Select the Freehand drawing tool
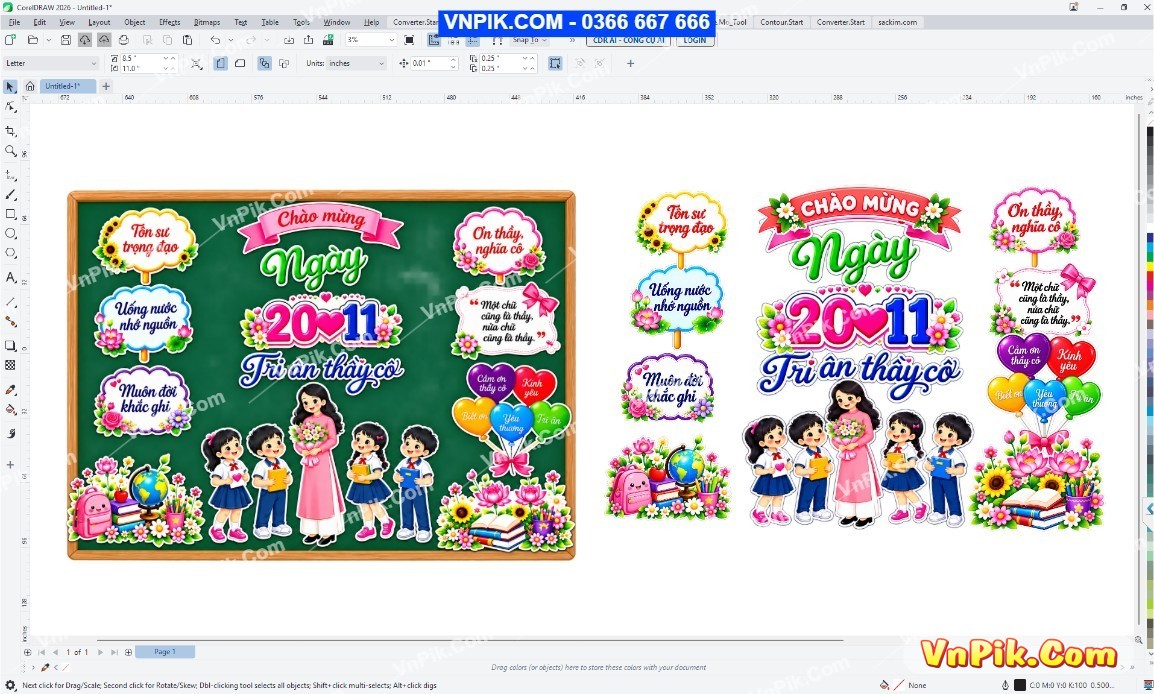The height and width of the screenshot is (694, 1154). click(x=10, y=175)
